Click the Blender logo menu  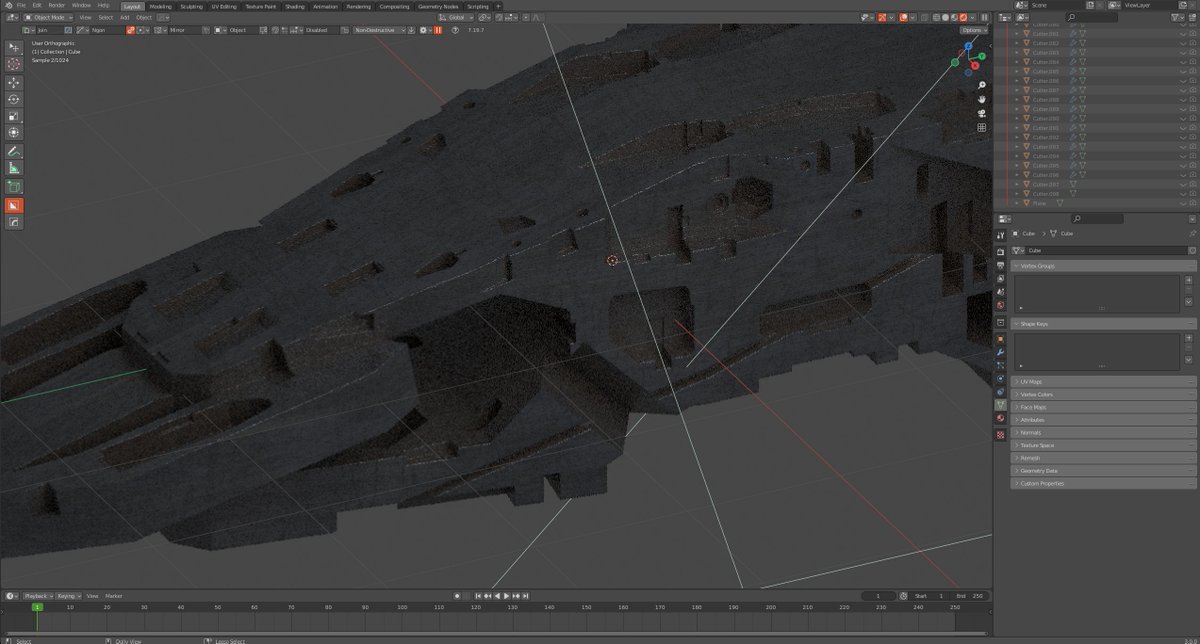(7, 5)
